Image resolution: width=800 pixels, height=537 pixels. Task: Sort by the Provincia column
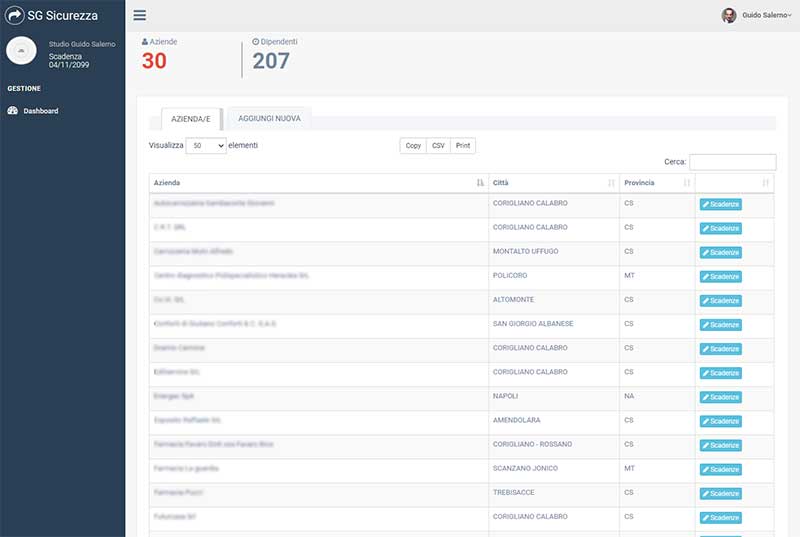pyautogui.click(x=657, y=183)
